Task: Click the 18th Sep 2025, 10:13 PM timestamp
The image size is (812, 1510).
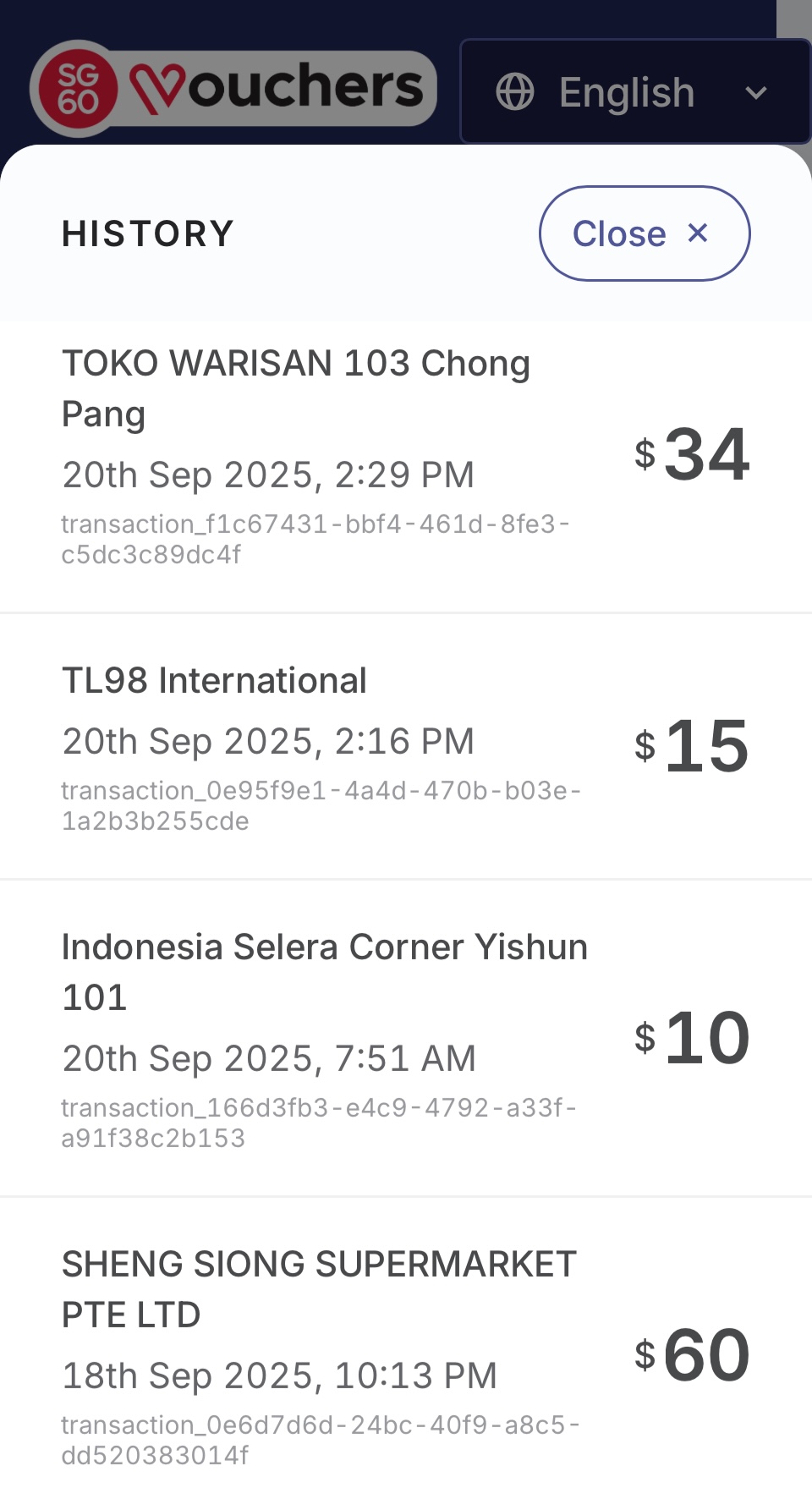Action: pos(279,1375)
